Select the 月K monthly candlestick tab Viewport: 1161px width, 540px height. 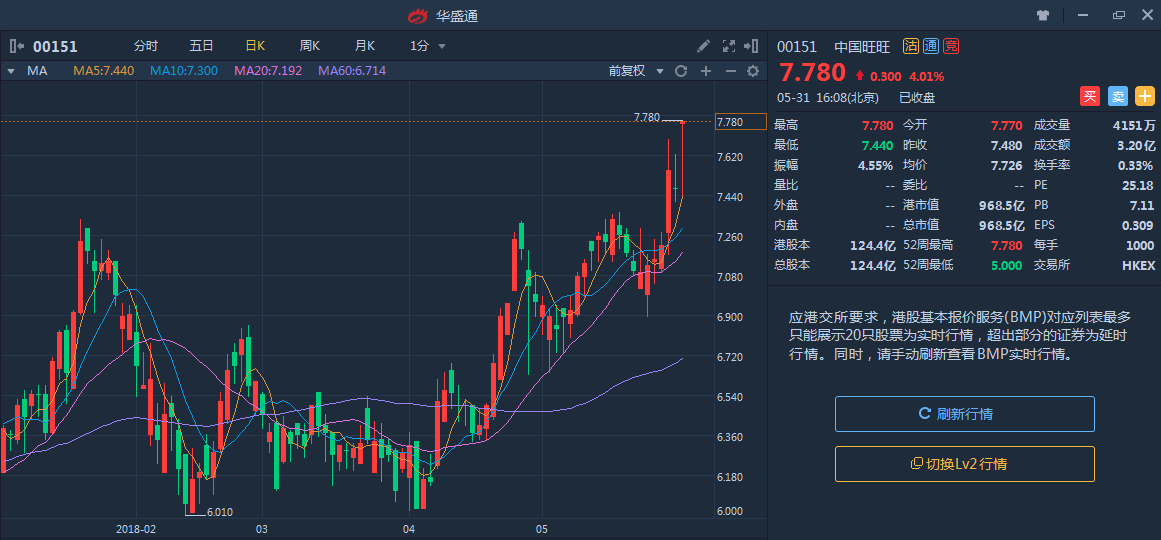[x=365, y=46]
